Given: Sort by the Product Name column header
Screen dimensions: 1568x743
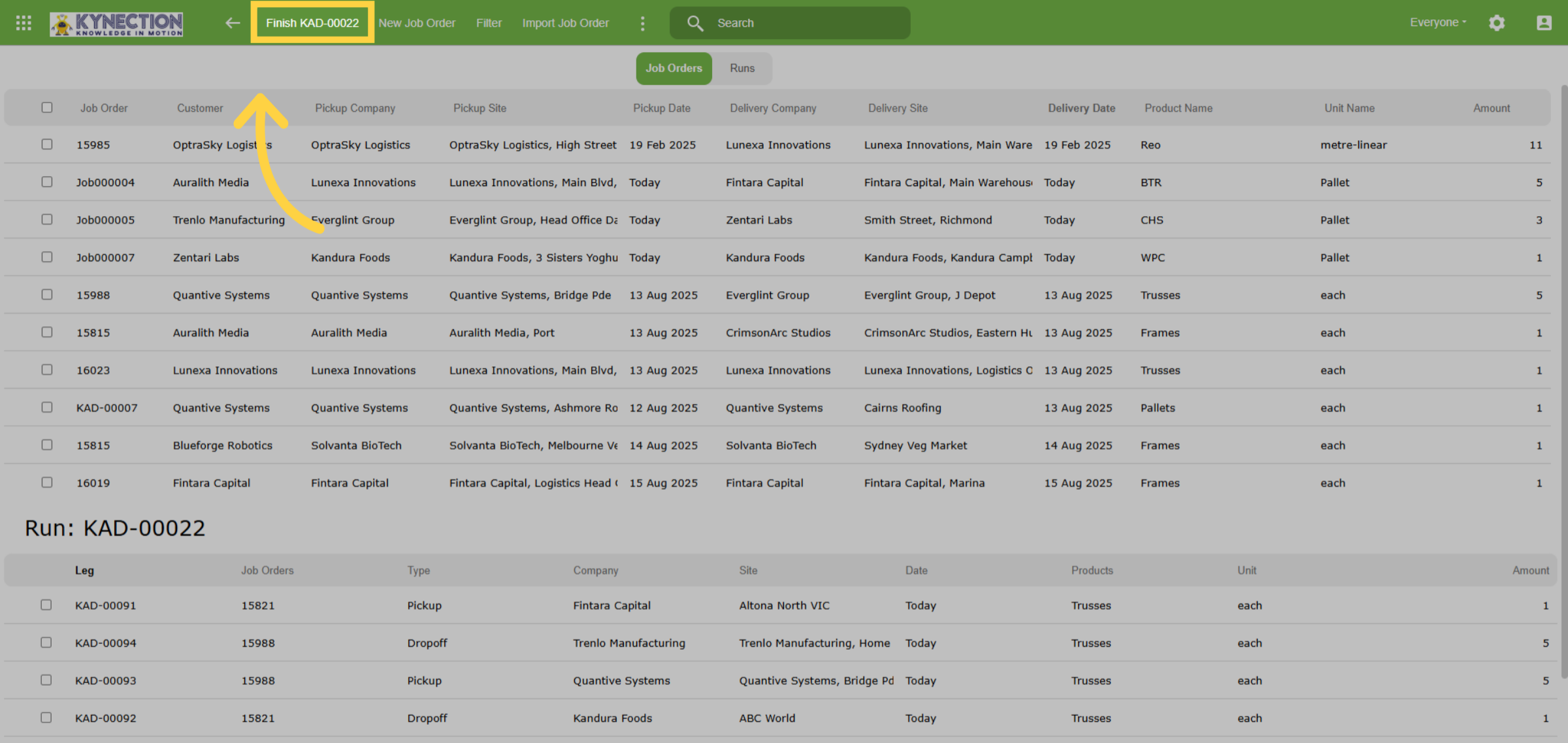Looking at the screenshot, I should (1178, 108).
